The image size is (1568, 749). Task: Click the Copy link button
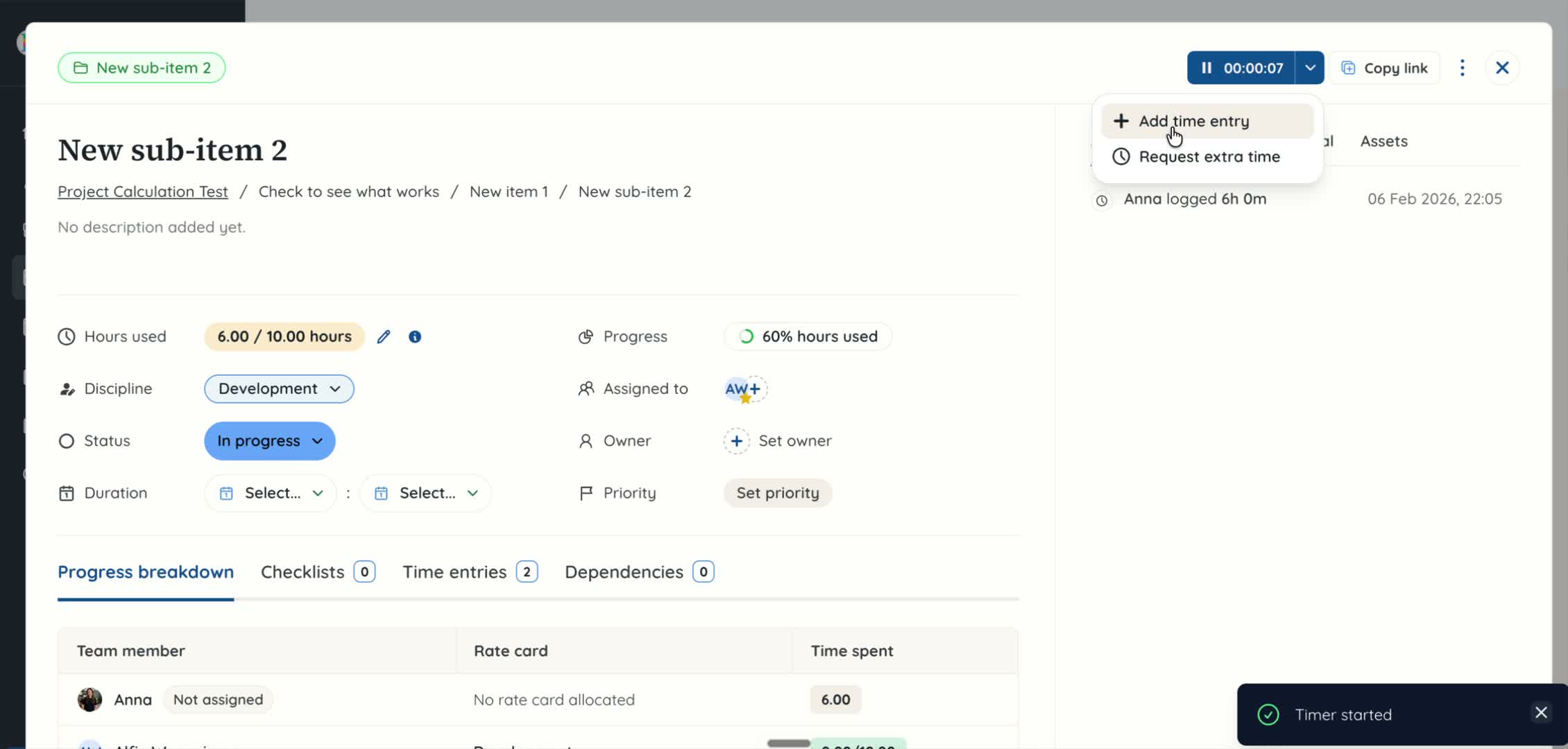pos(1384,68)
